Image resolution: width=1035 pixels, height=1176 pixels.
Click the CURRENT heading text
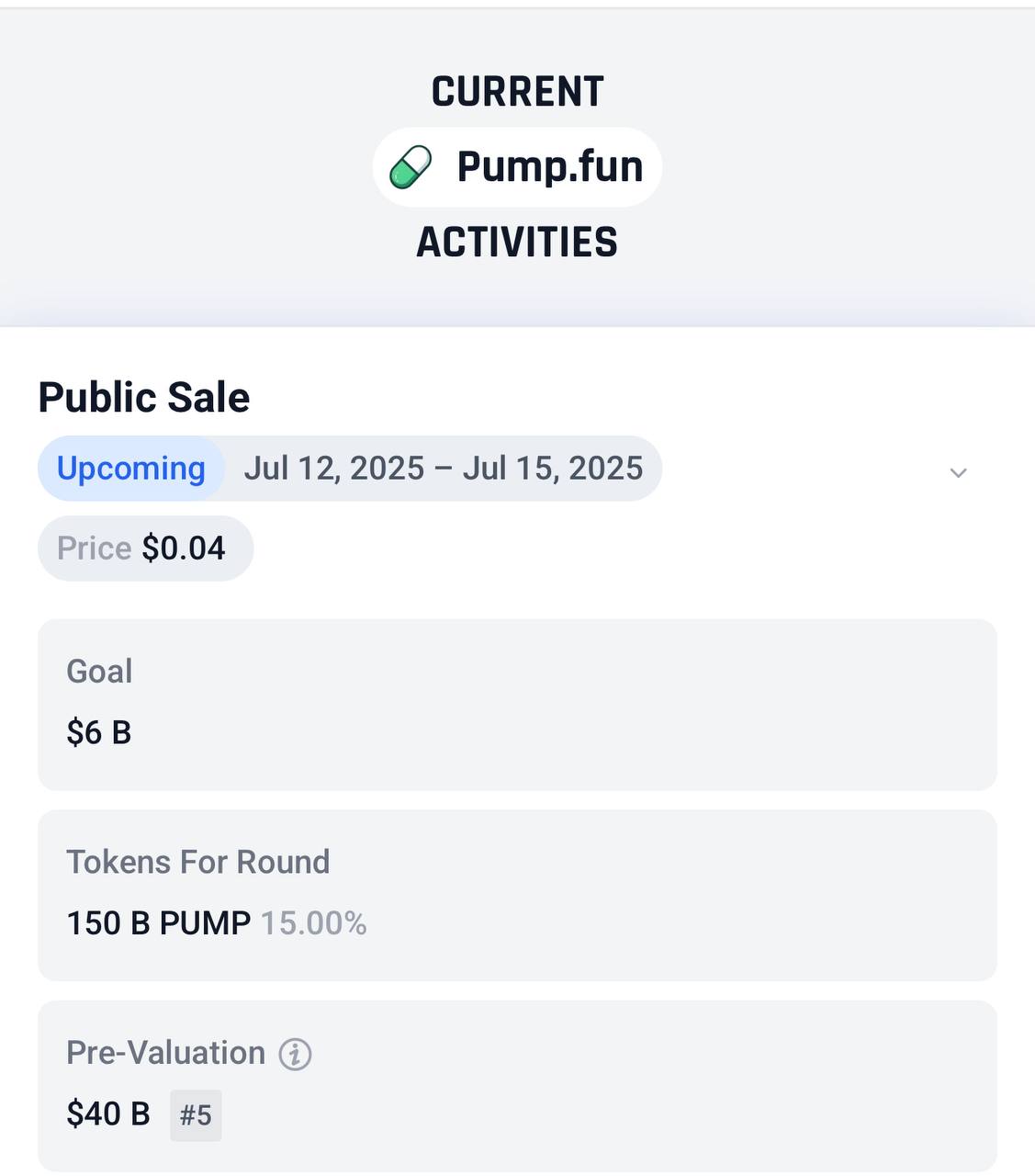point(518,92)
